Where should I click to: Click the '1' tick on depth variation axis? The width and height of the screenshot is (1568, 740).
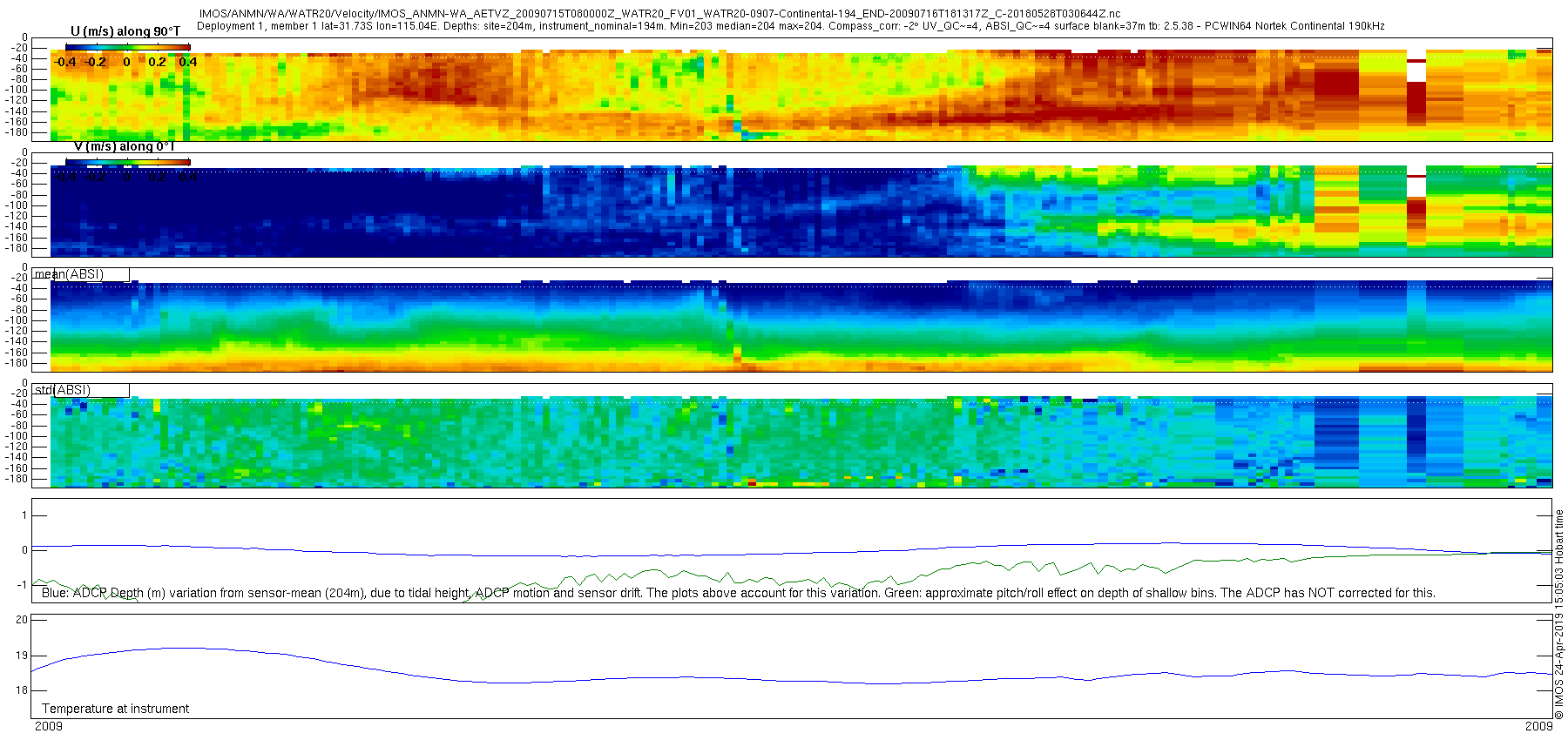tap(25, 515)
